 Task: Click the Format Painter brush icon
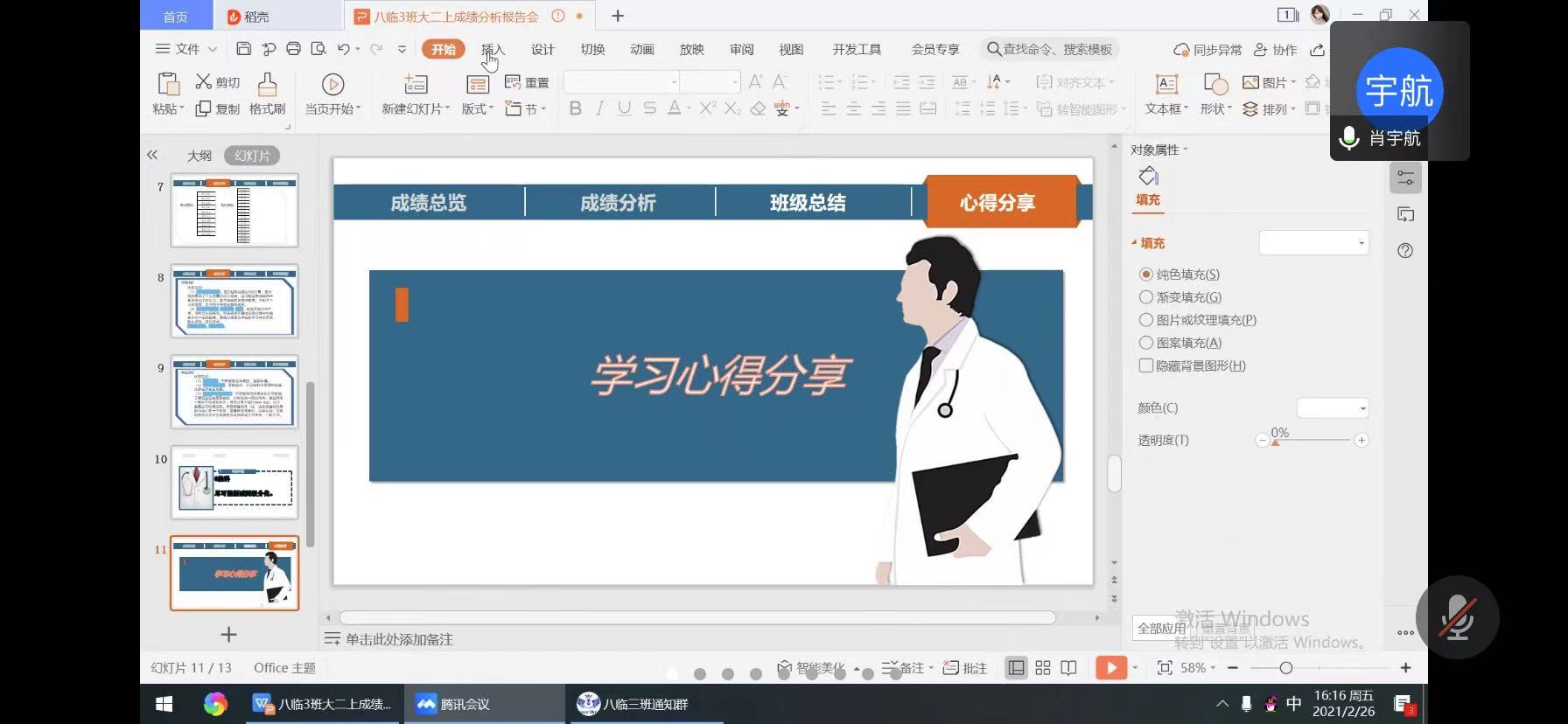(267, 85)
